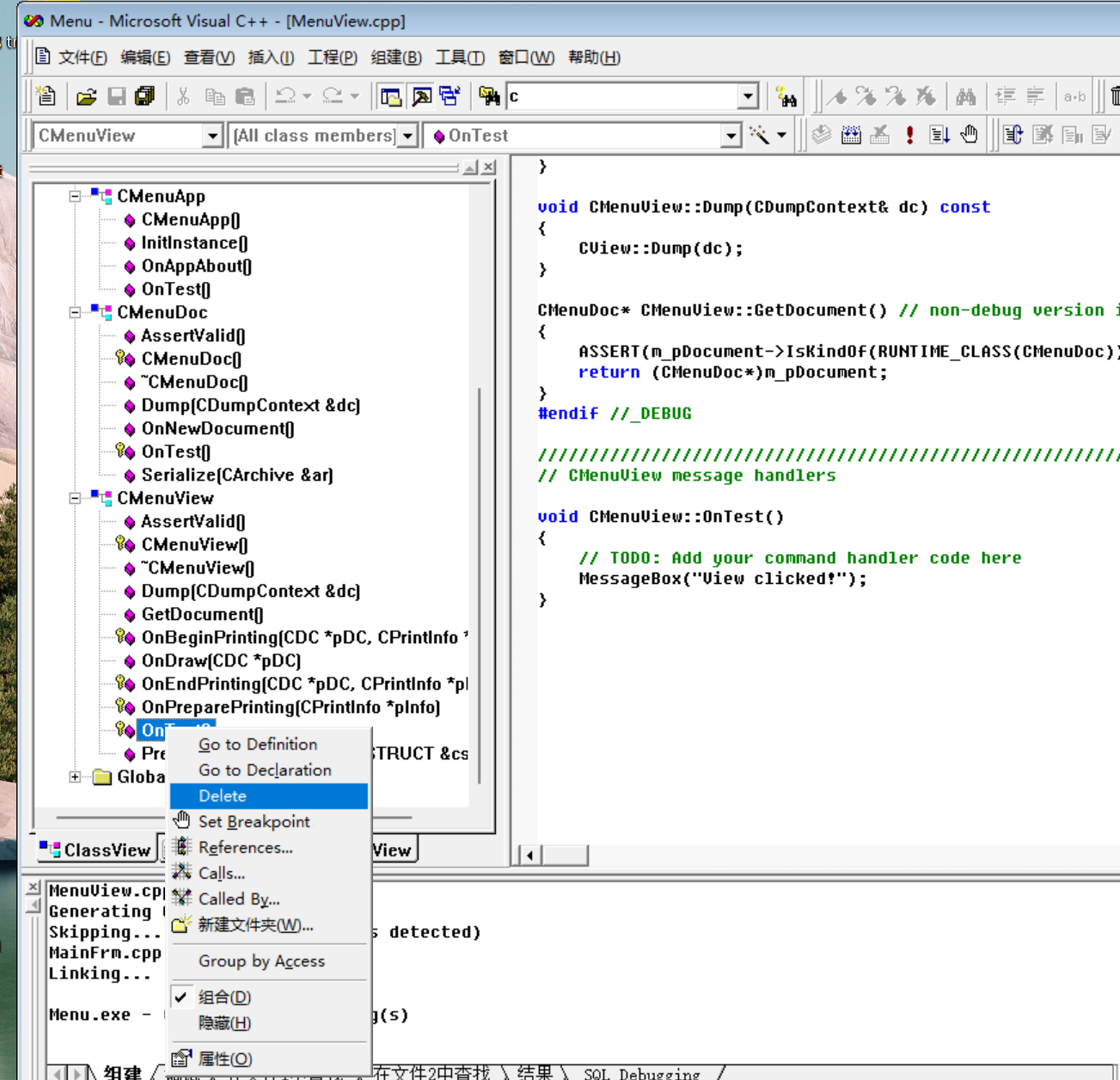Screen dimensions: 1120x1080
Task: Open the 工具(T) menu
Action: (460, 58)
